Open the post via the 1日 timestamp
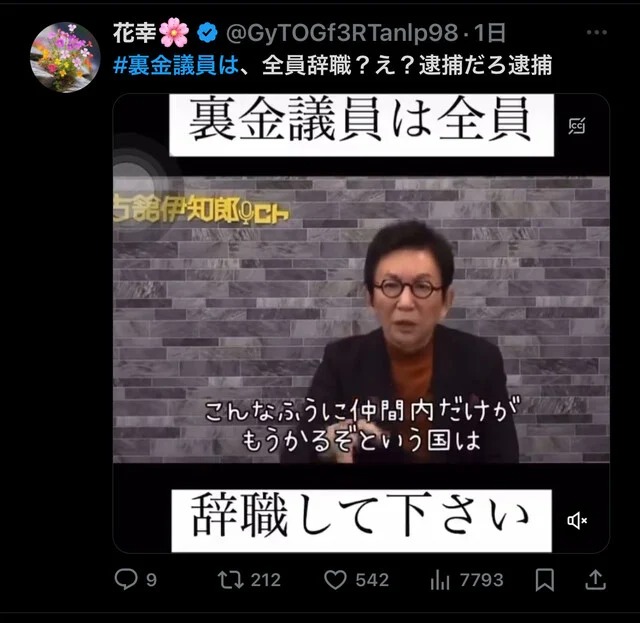The width and height of the screenshot is (640, 623). click(490, 33)
